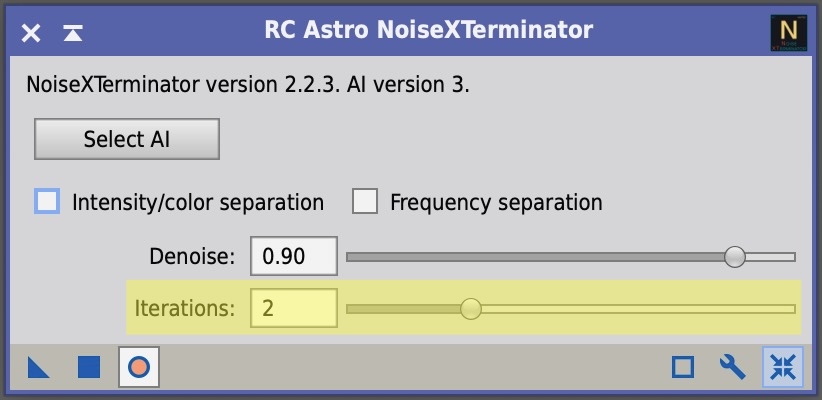Enable Frequency separation checkbox
This screenshot has height=400, width=822.
click(365, 202)
